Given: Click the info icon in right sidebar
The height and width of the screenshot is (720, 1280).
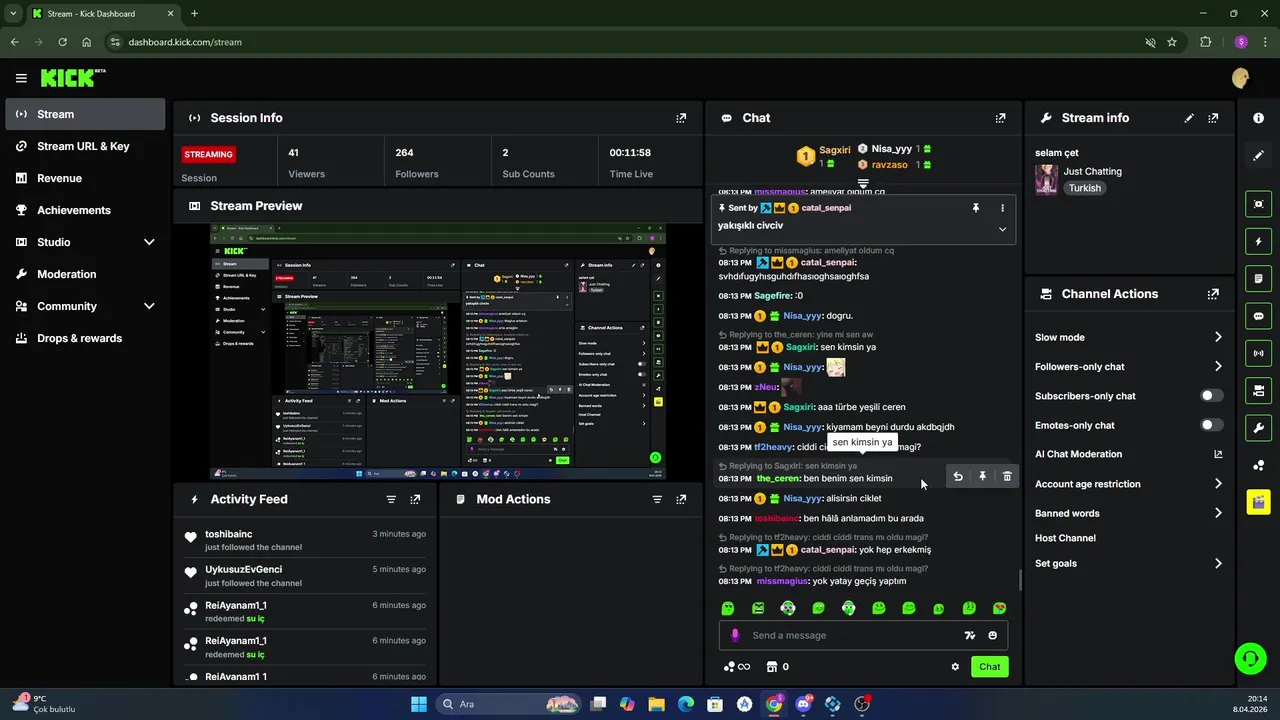Looking at the screenshot, I should coord(1258,118).
